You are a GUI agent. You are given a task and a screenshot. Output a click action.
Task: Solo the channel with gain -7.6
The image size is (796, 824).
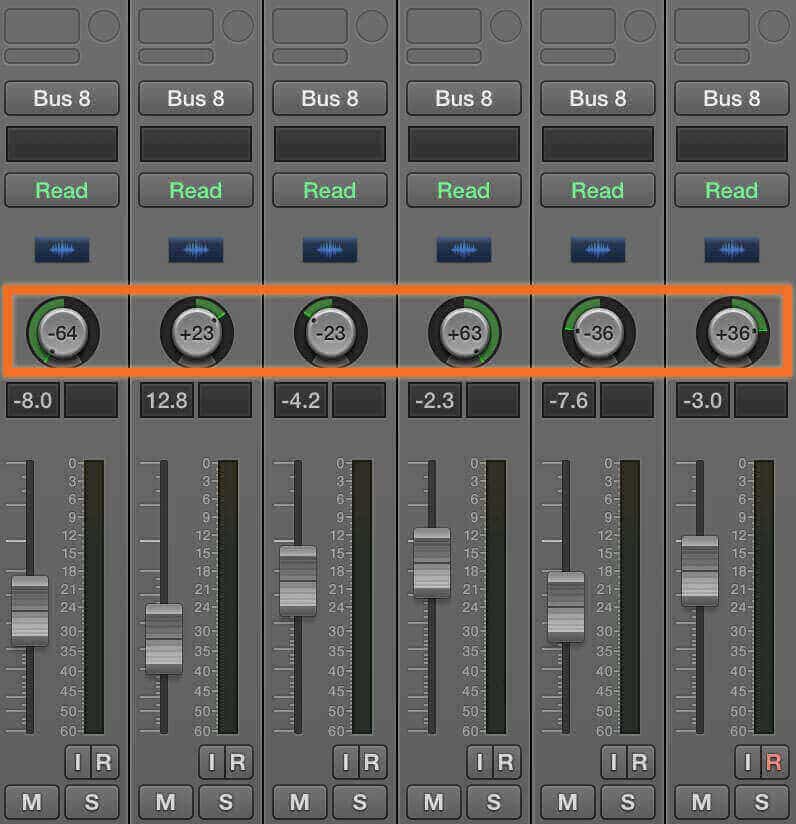(628, 802)
